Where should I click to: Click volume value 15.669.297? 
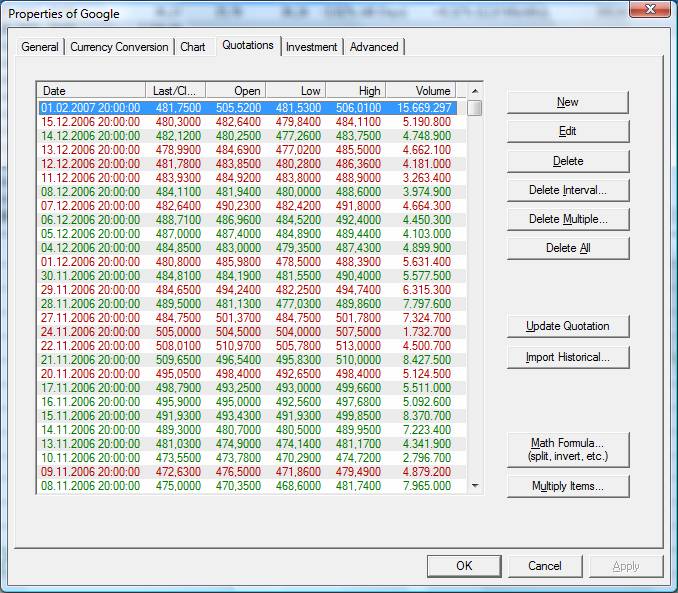tap(424, 108)
